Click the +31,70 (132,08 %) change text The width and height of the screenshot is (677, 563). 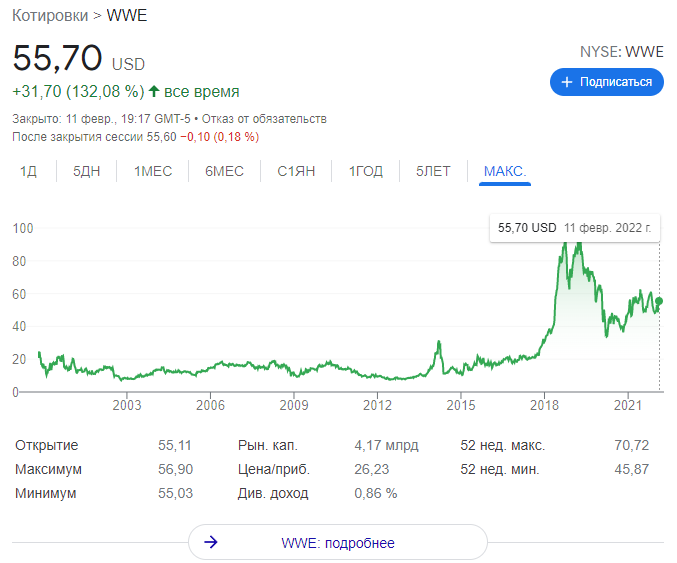coord(78,92)
